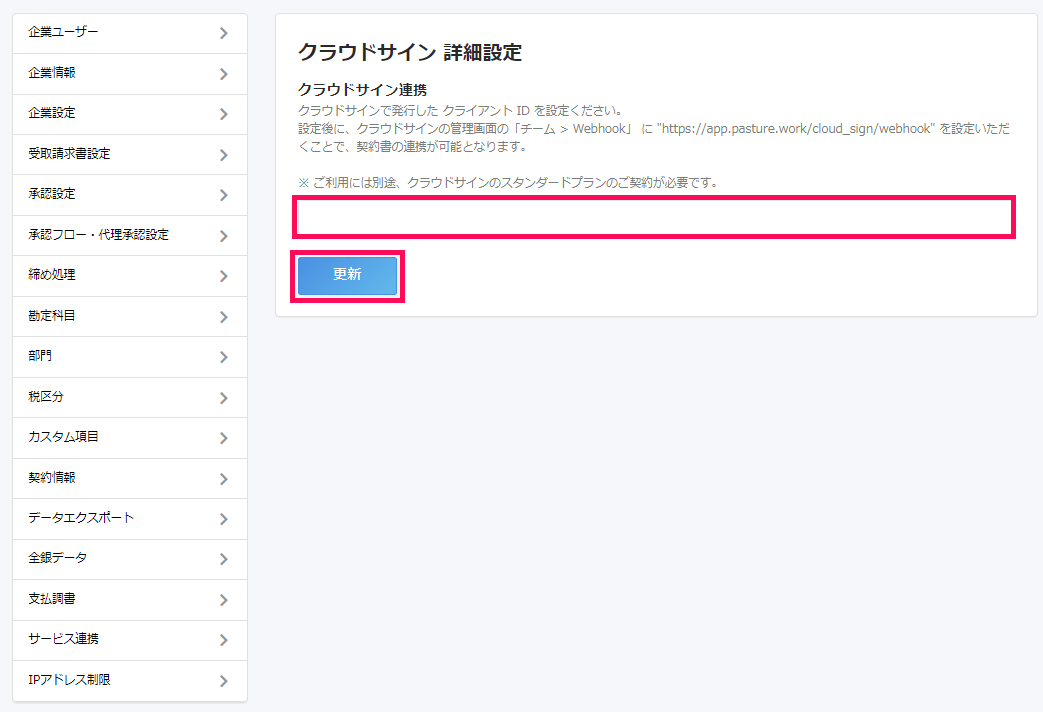The height and width of the screenshot is (712, 1043).
Task: Click the chevron next to IPアドレス制限
Action: [224, 681]
